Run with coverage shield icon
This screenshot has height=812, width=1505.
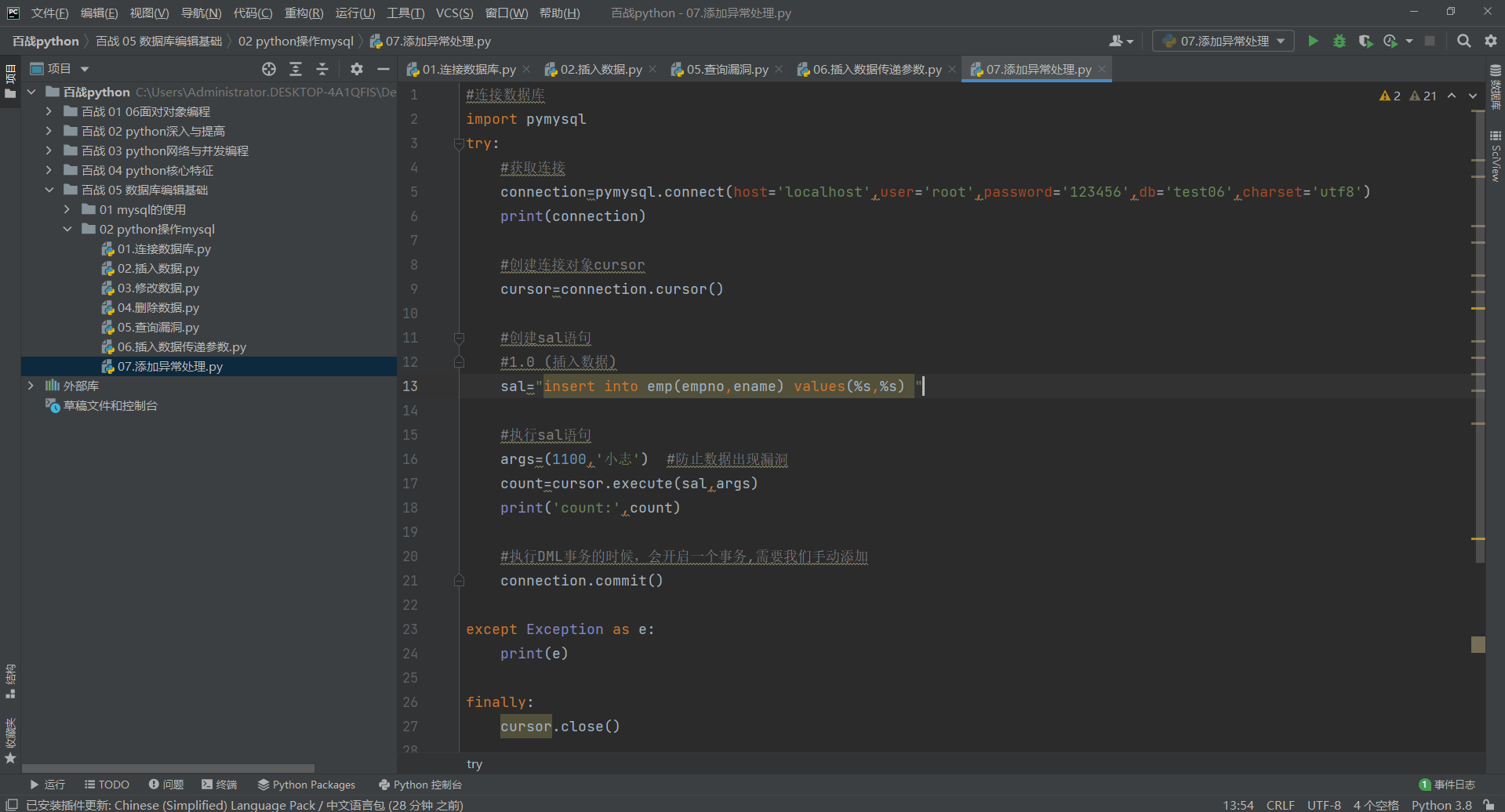(x=1365, y=41)
